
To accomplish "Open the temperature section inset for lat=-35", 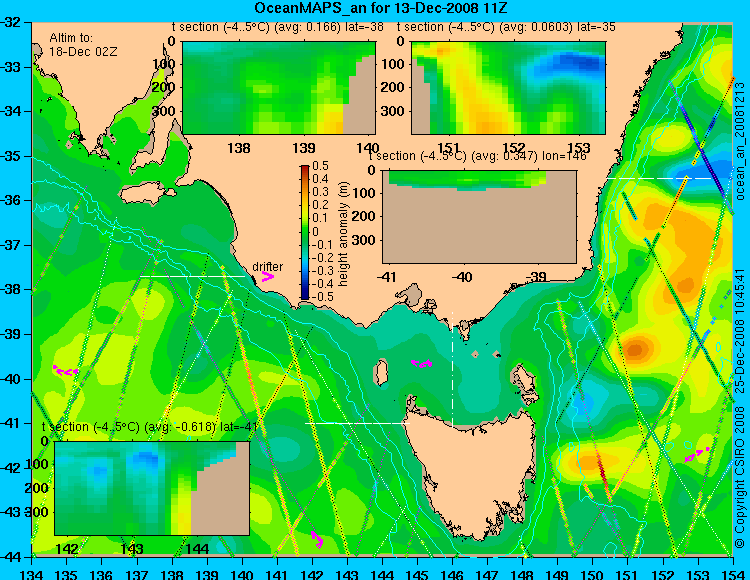I will pos(508,88).
